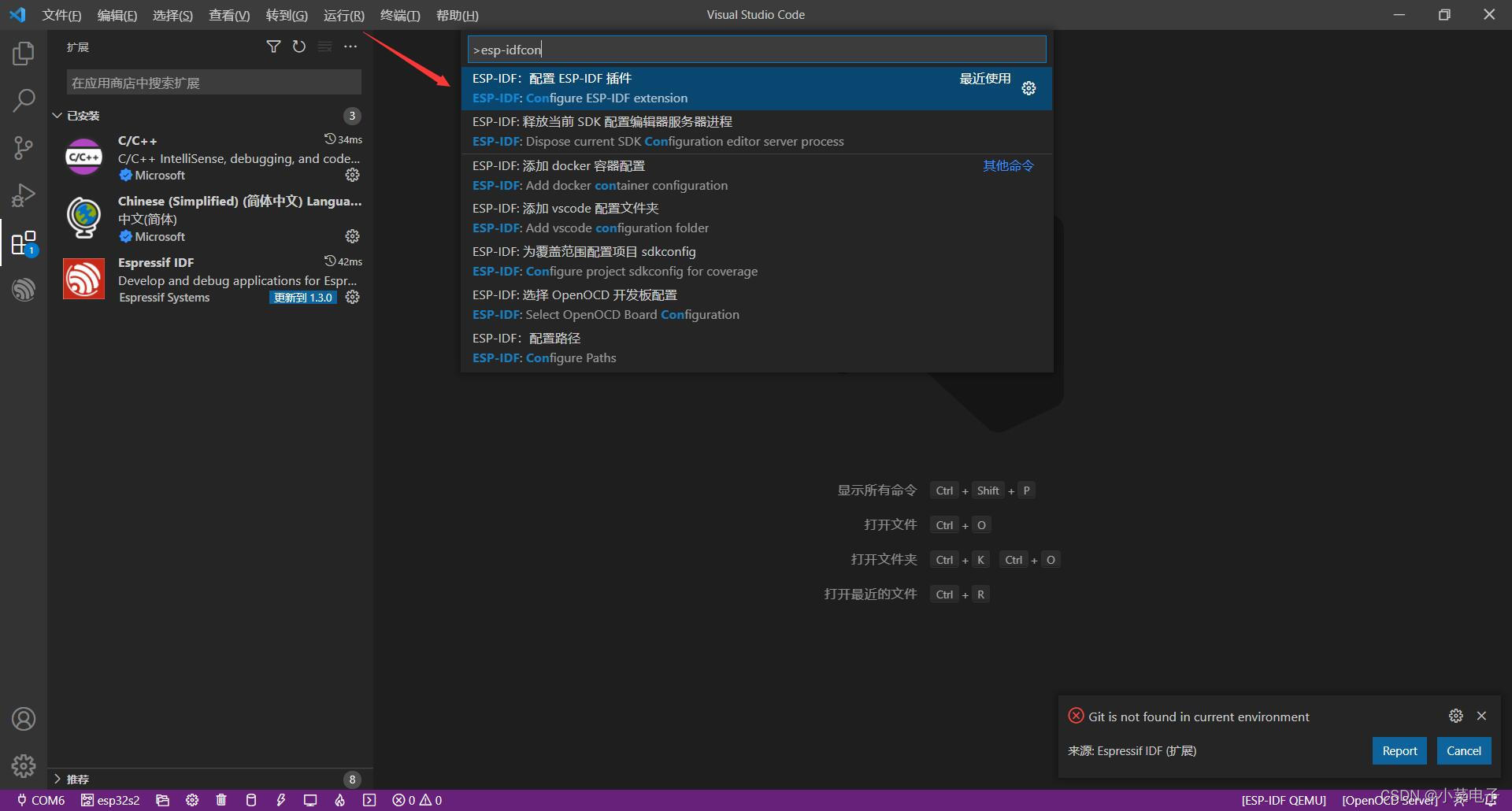The image size is (1512, 811).
Task: Open the Chinese (Simplified) language pack entry
Action: (x=210, y=219)
